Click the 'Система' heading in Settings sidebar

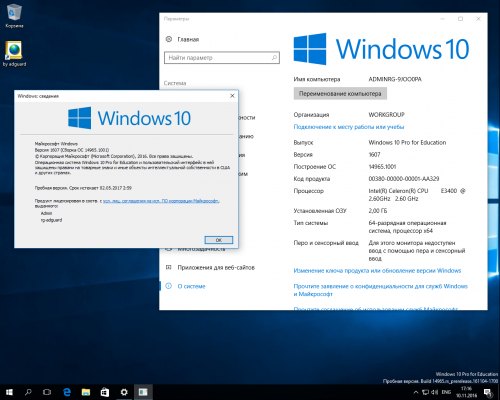click(175, 83)
